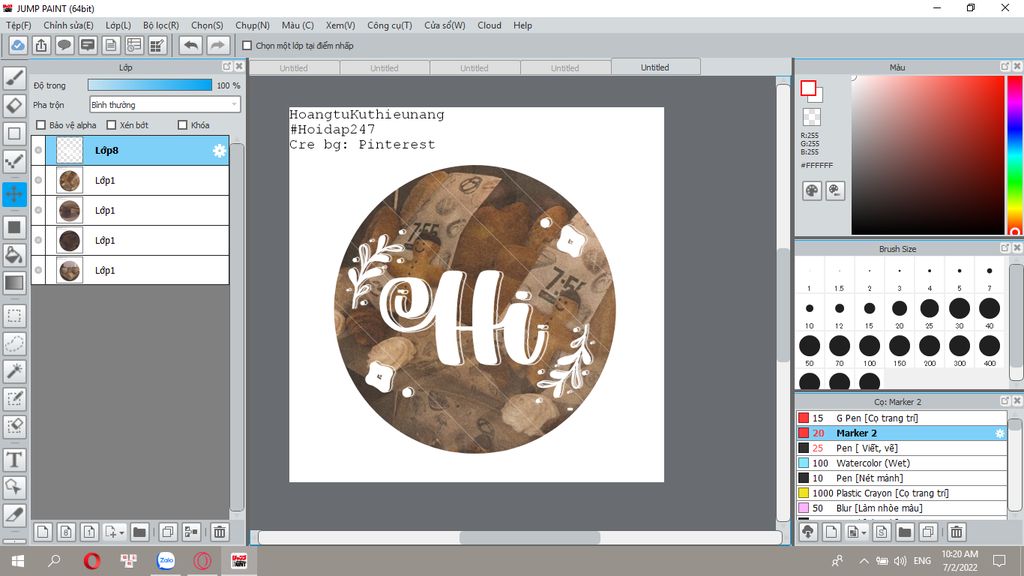The width and height of the screenshot is (1024, 576).
Task: Select the Select Eraser tool
Action: click(14, 426)
